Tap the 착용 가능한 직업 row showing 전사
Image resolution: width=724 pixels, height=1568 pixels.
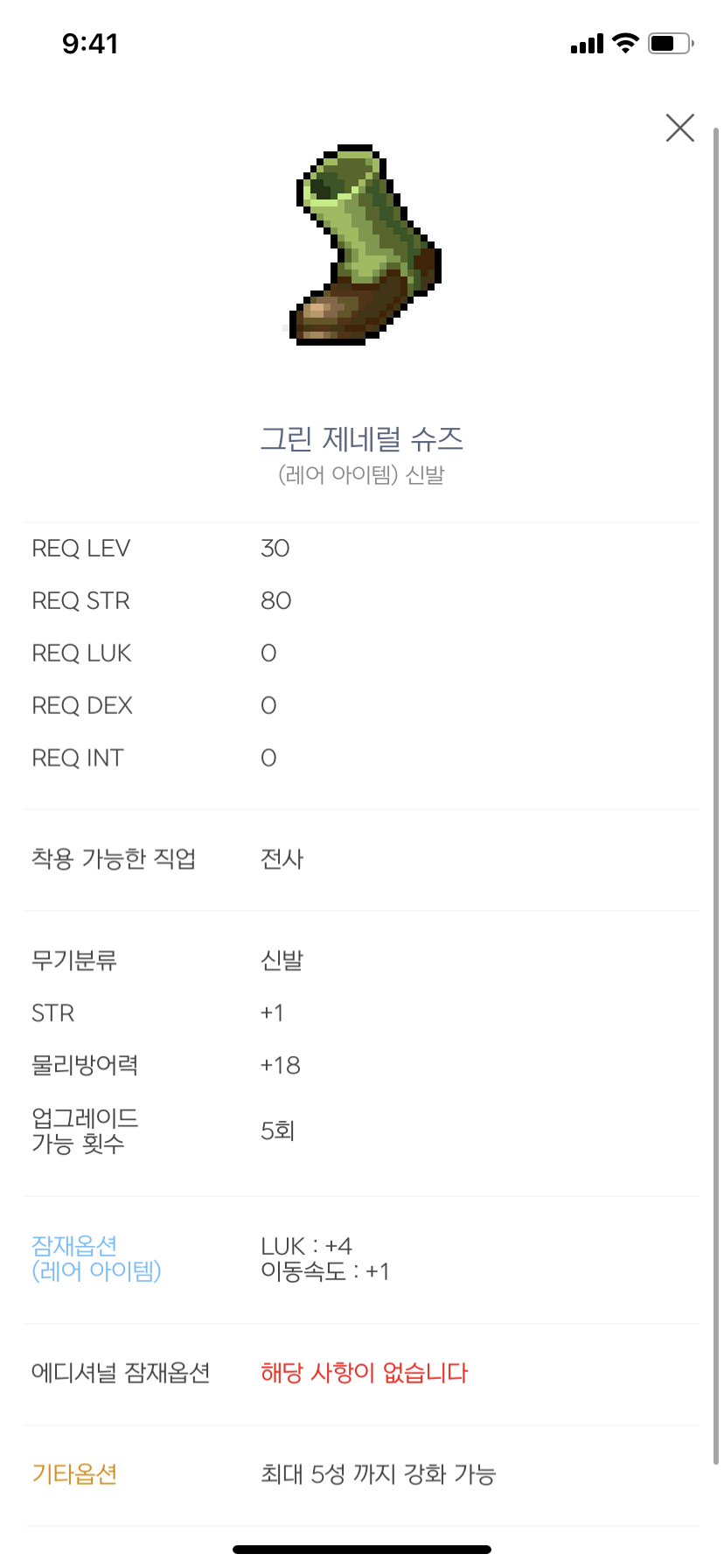[114, 859]
